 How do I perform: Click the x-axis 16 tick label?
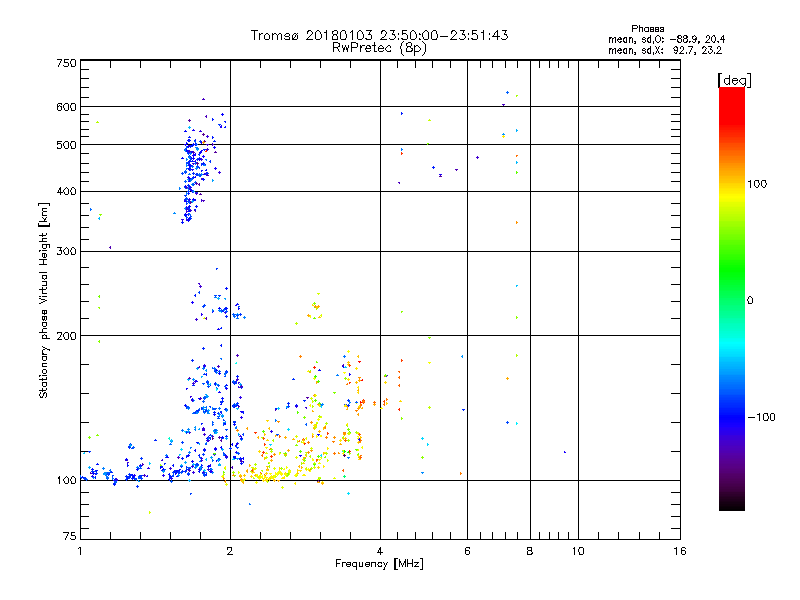(x=680, y=551)
